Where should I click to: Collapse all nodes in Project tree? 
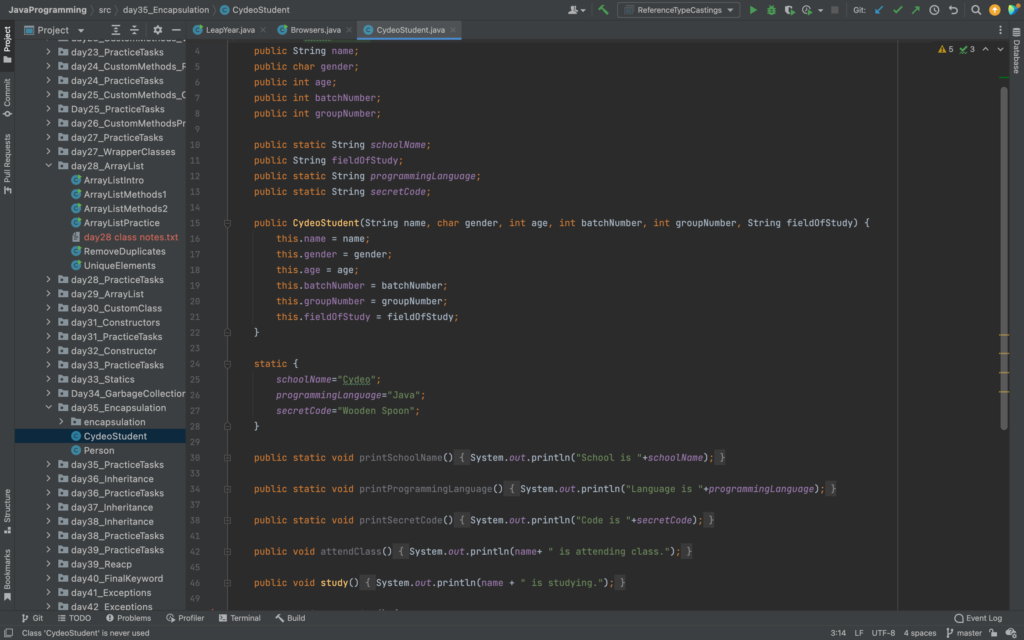tap(136, 30)
